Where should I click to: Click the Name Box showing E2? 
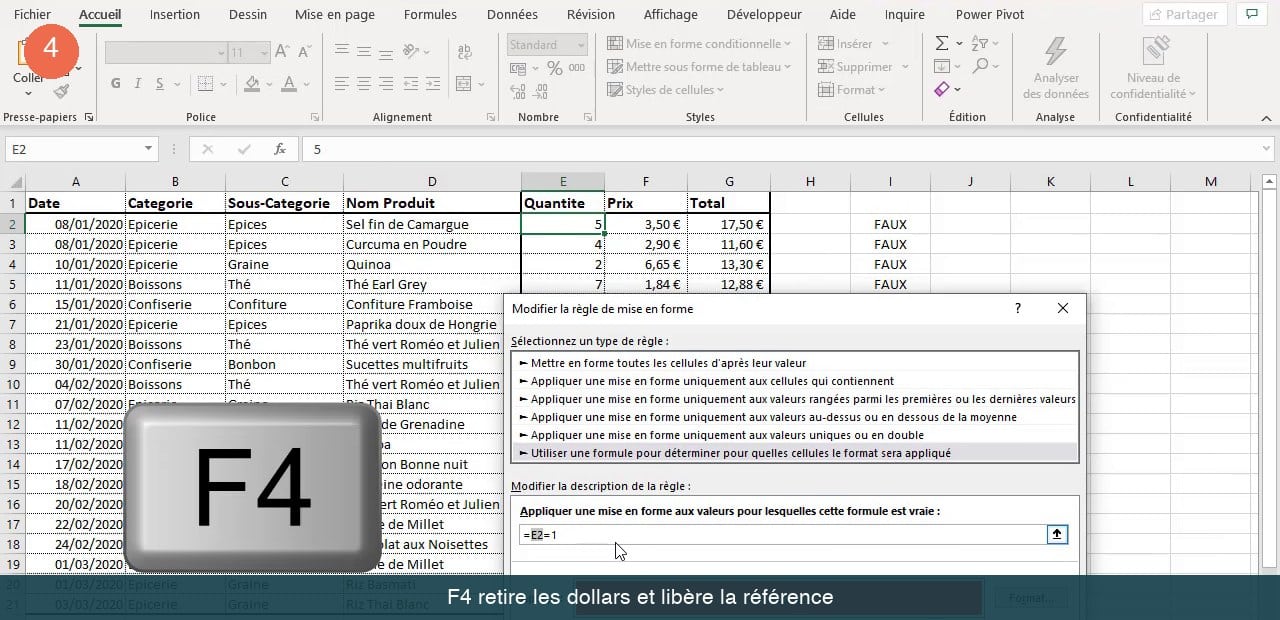(x=74, y=149)
